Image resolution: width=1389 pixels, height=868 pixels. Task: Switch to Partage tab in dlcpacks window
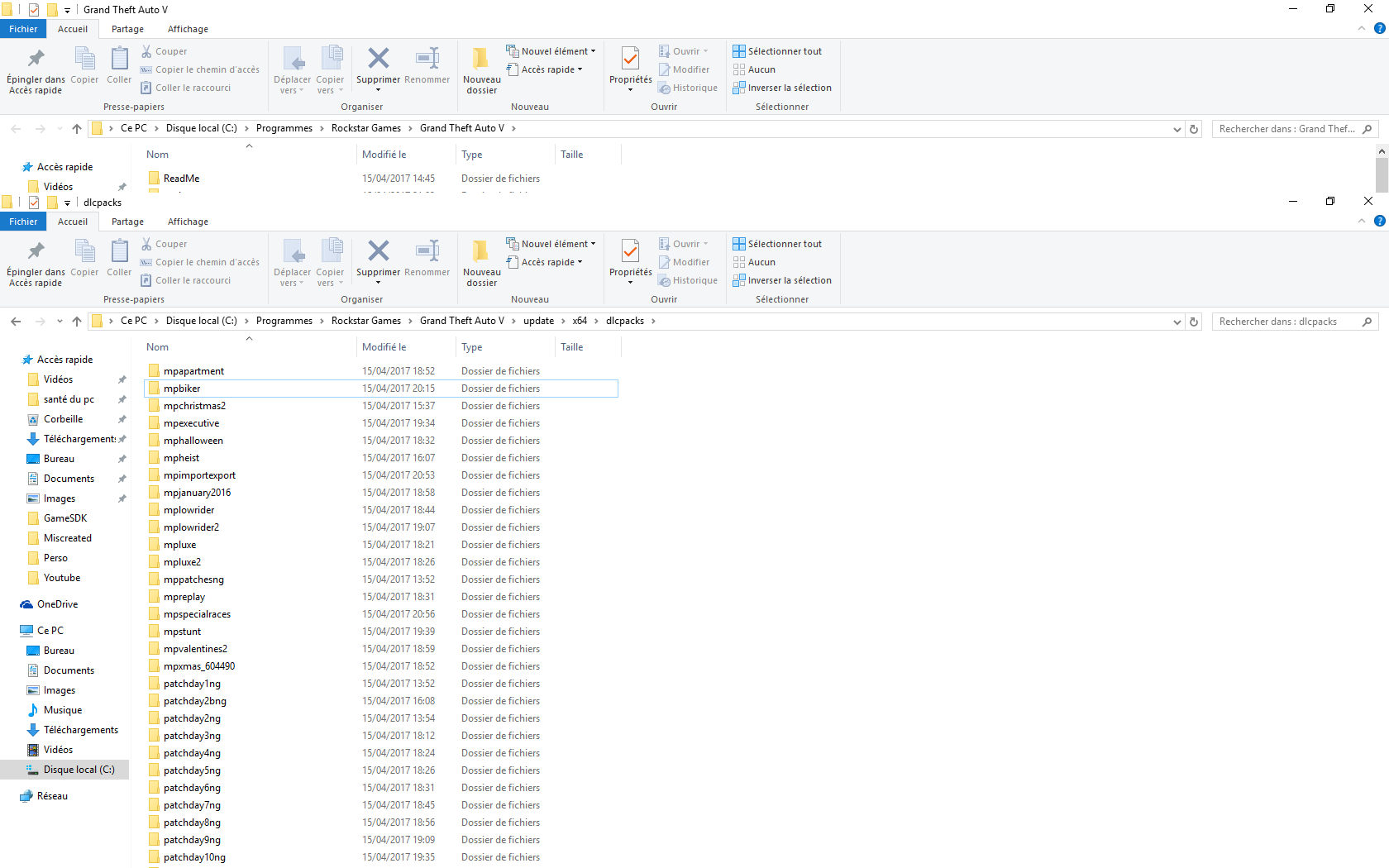pos(127,222)
